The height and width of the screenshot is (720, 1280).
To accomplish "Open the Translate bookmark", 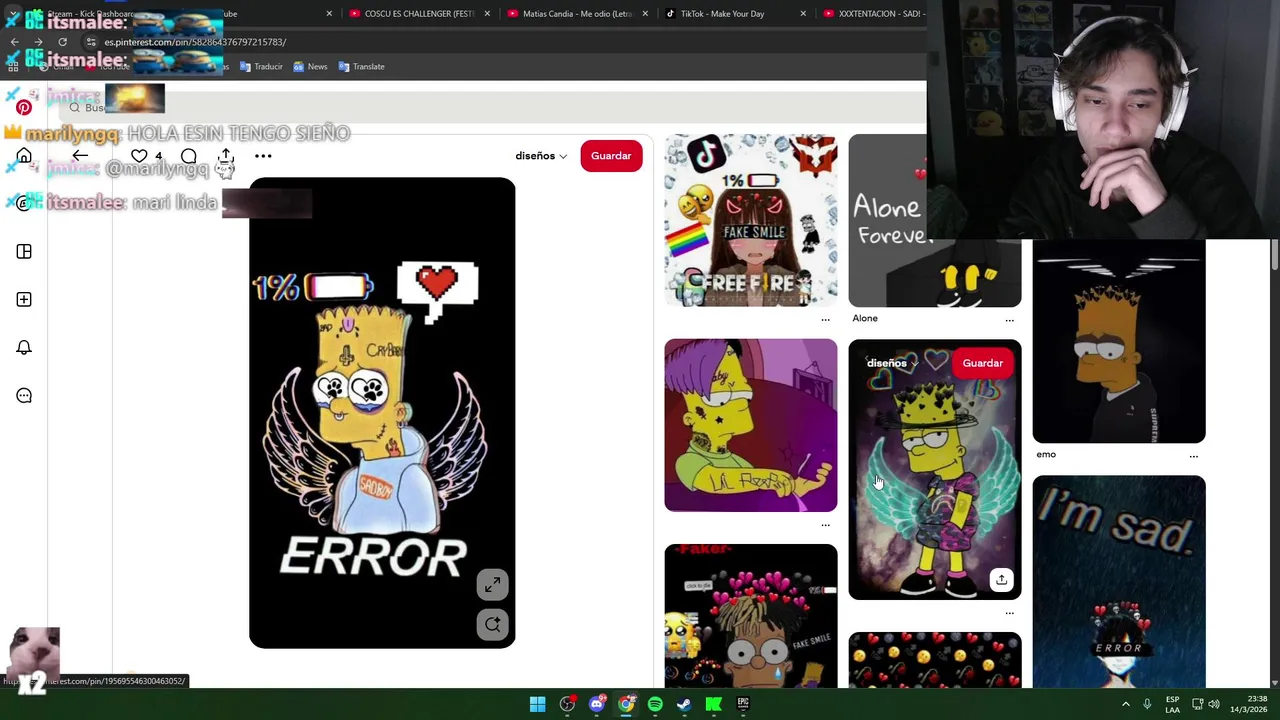I will tap(361, 66).
